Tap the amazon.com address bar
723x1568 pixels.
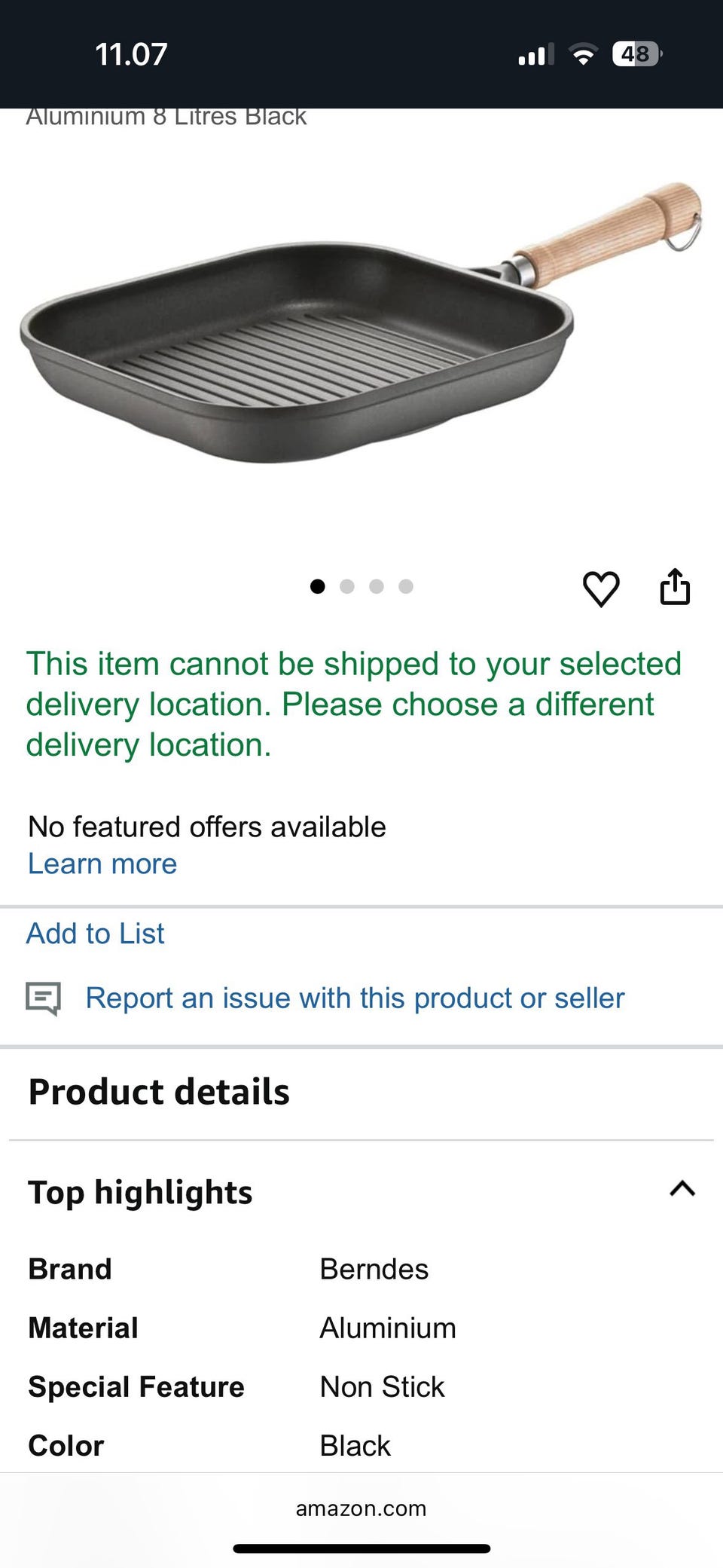[x=361, y=1508]
